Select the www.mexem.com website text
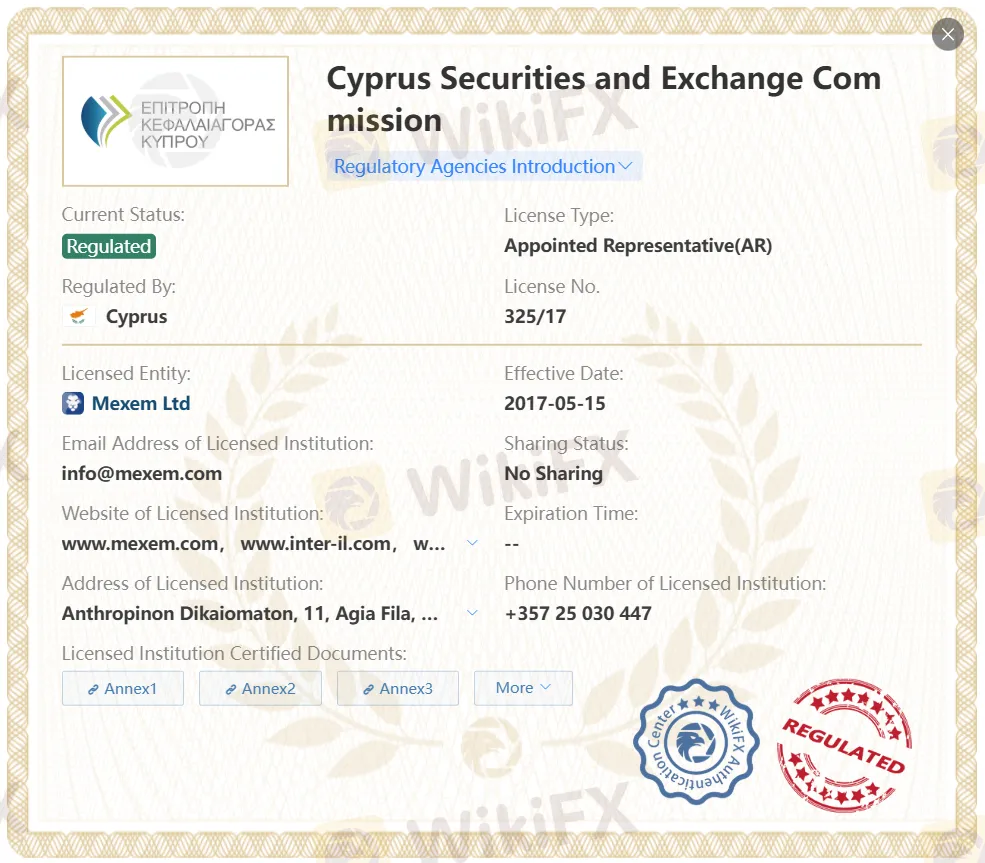985x863 pixels. (139, 543)
